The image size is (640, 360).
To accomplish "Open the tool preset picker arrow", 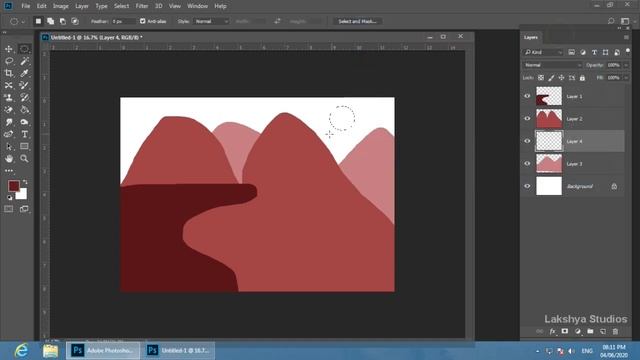I will tap(23, 22).
